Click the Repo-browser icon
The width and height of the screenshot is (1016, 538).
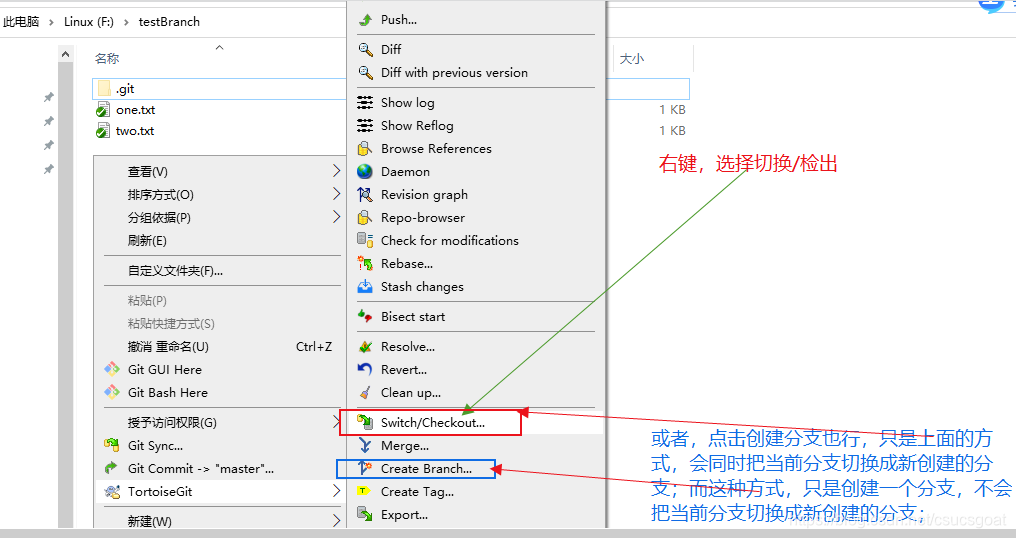pos(365,217)
